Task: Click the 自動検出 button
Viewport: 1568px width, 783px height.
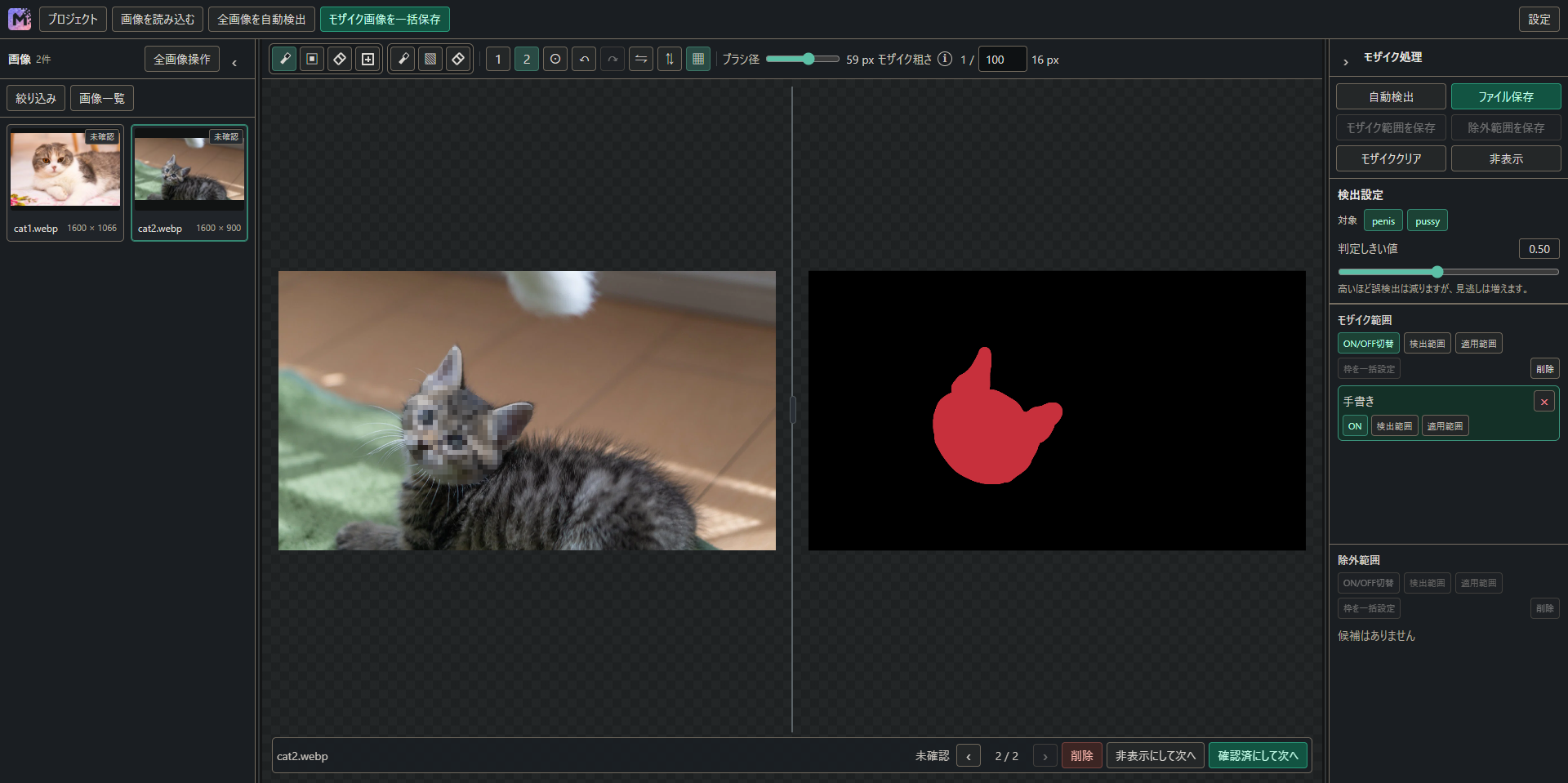Action: pos(1391,96)
